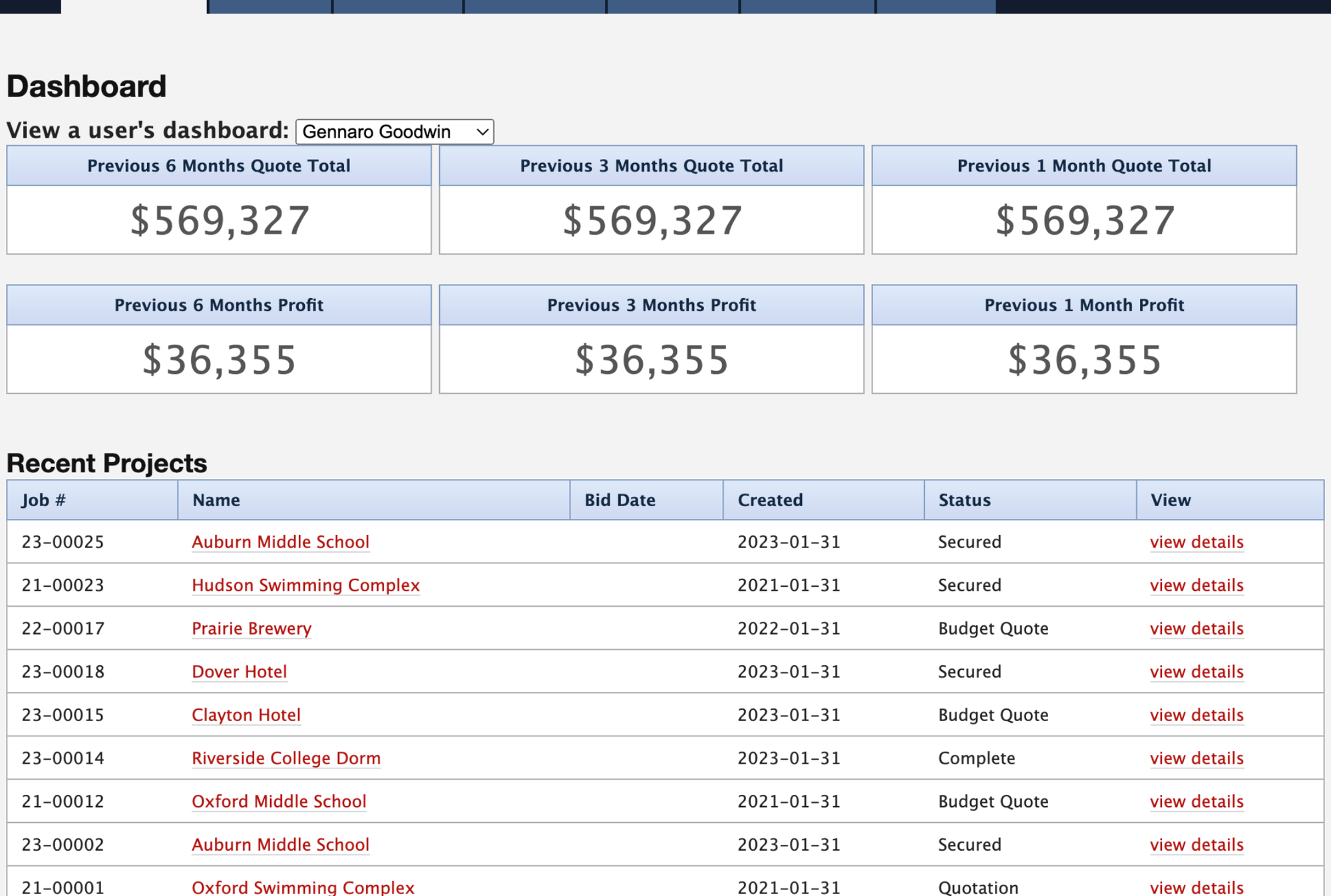View details for Riverside College Dorm row
Screen dimensions: 1331x896
[1196, 758]
